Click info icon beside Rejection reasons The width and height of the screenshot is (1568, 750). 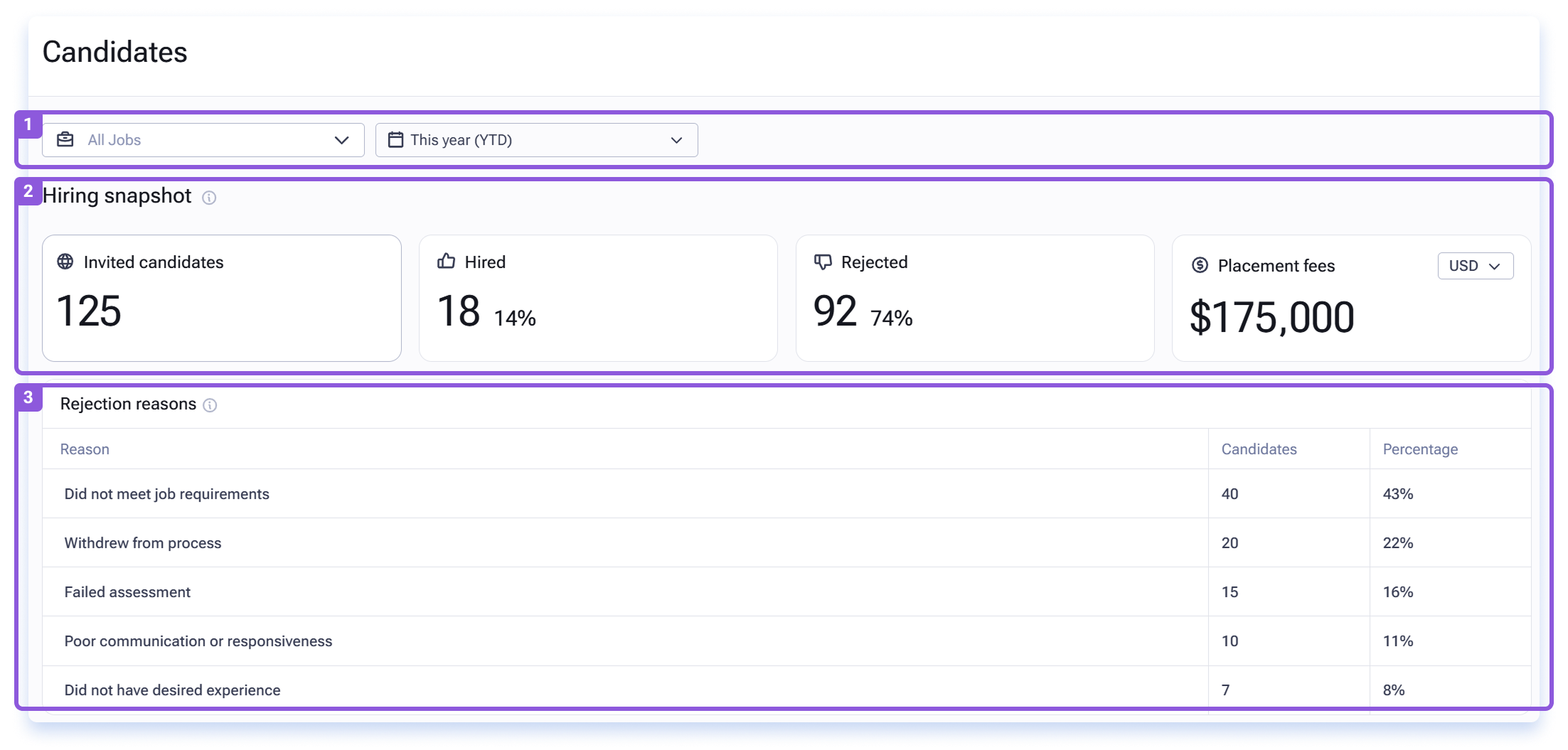pos(210,405)
